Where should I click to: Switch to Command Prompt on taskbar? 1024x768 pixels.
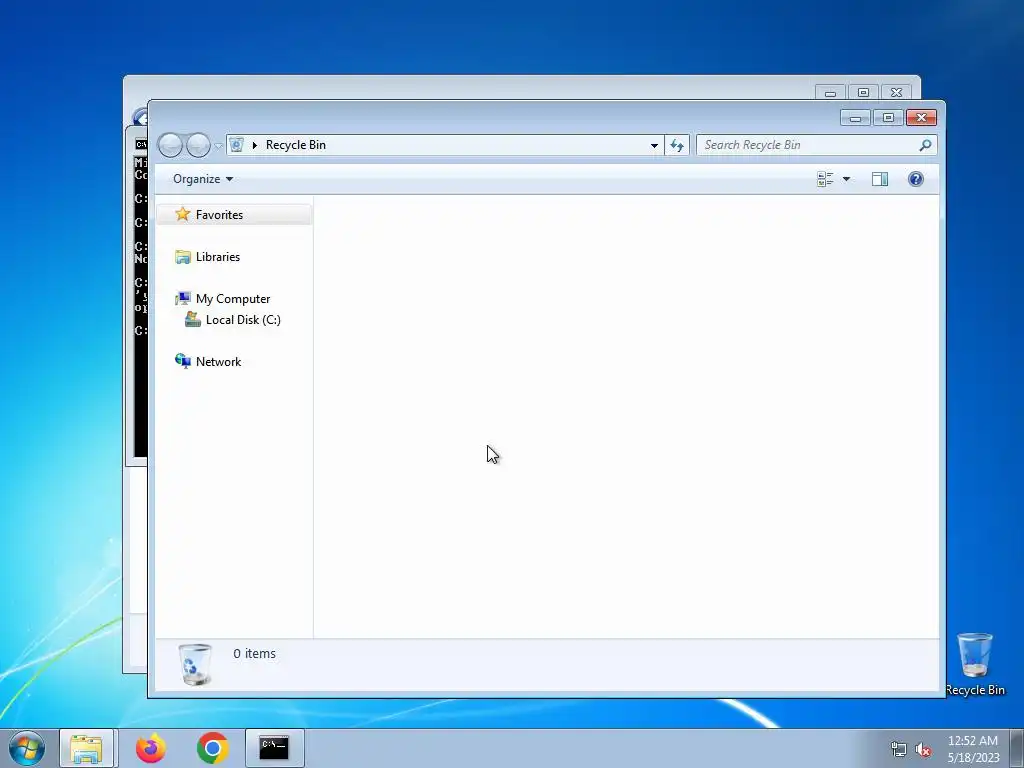point(274,748)
